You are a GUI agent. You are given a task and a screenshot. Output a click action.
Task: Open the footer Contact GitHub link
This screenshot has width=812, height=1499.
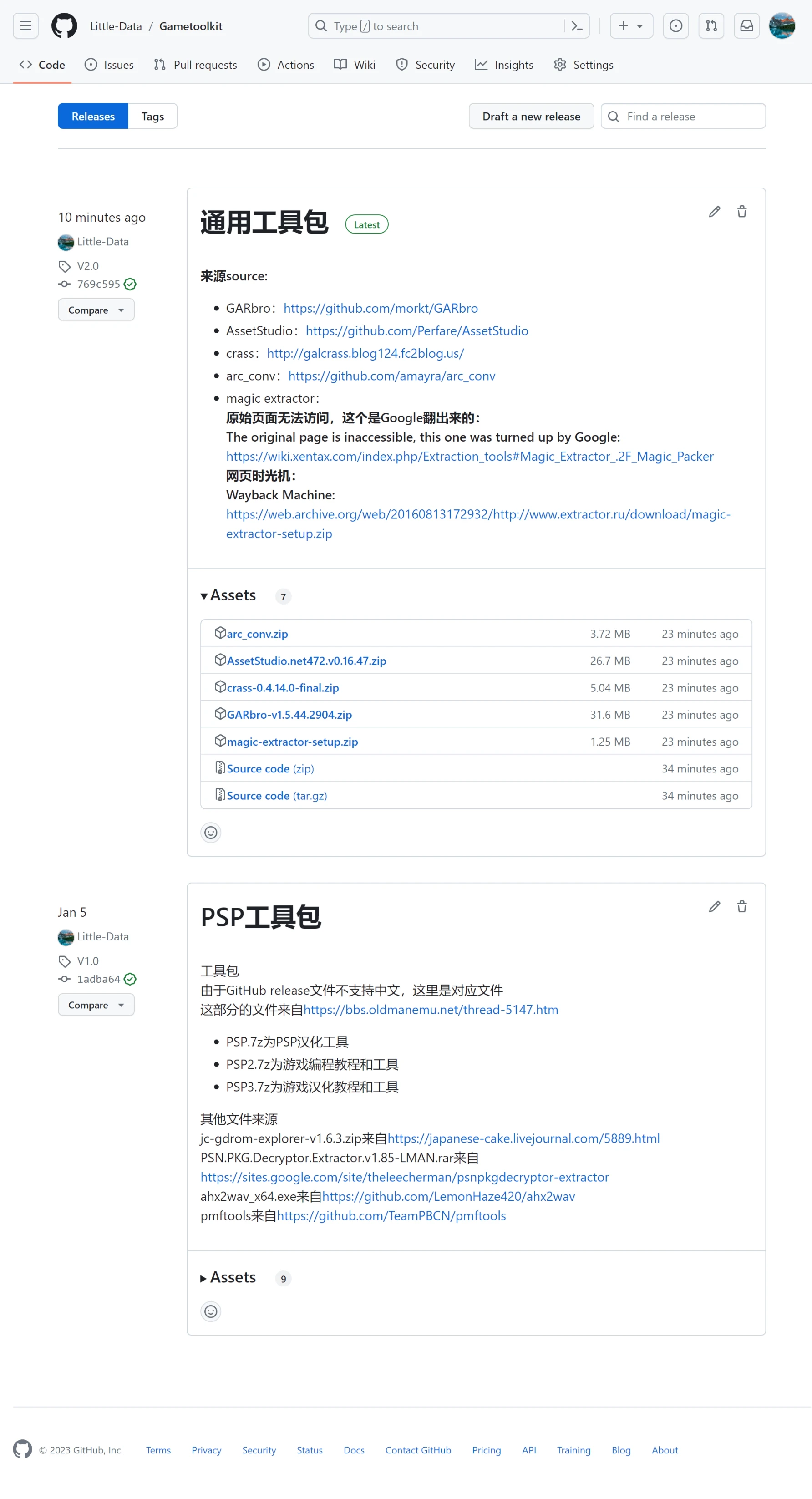(418, 1450)
